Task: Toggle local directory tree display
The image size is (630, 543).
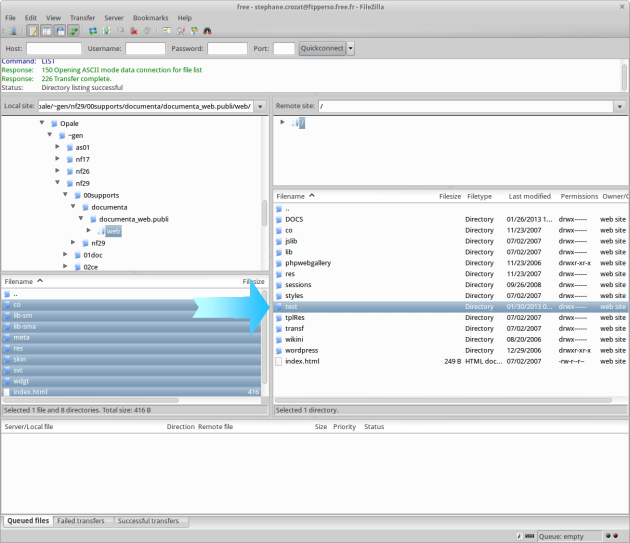Action: (x=47, y=31)
